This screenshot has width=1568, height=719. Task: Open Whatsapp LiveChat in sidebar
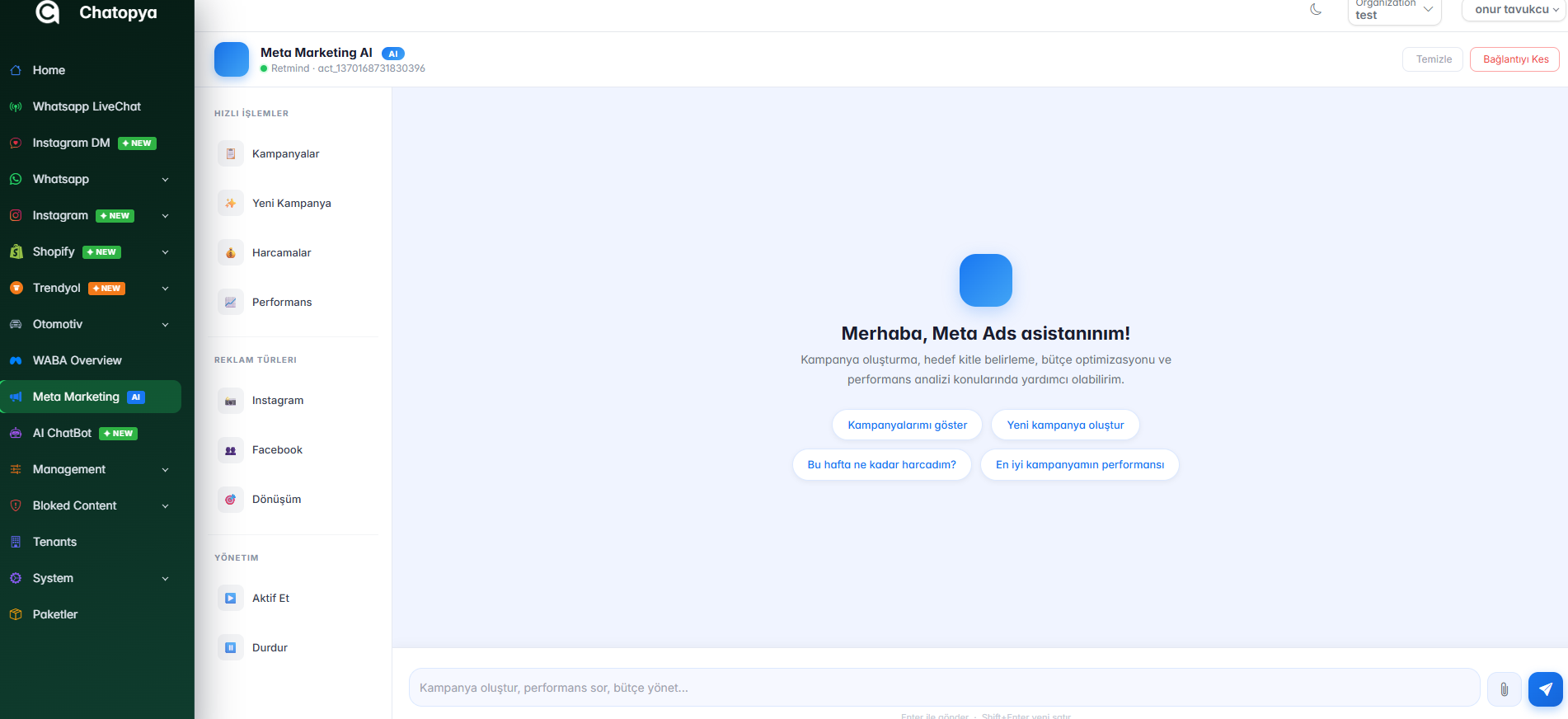coord(91,106)
